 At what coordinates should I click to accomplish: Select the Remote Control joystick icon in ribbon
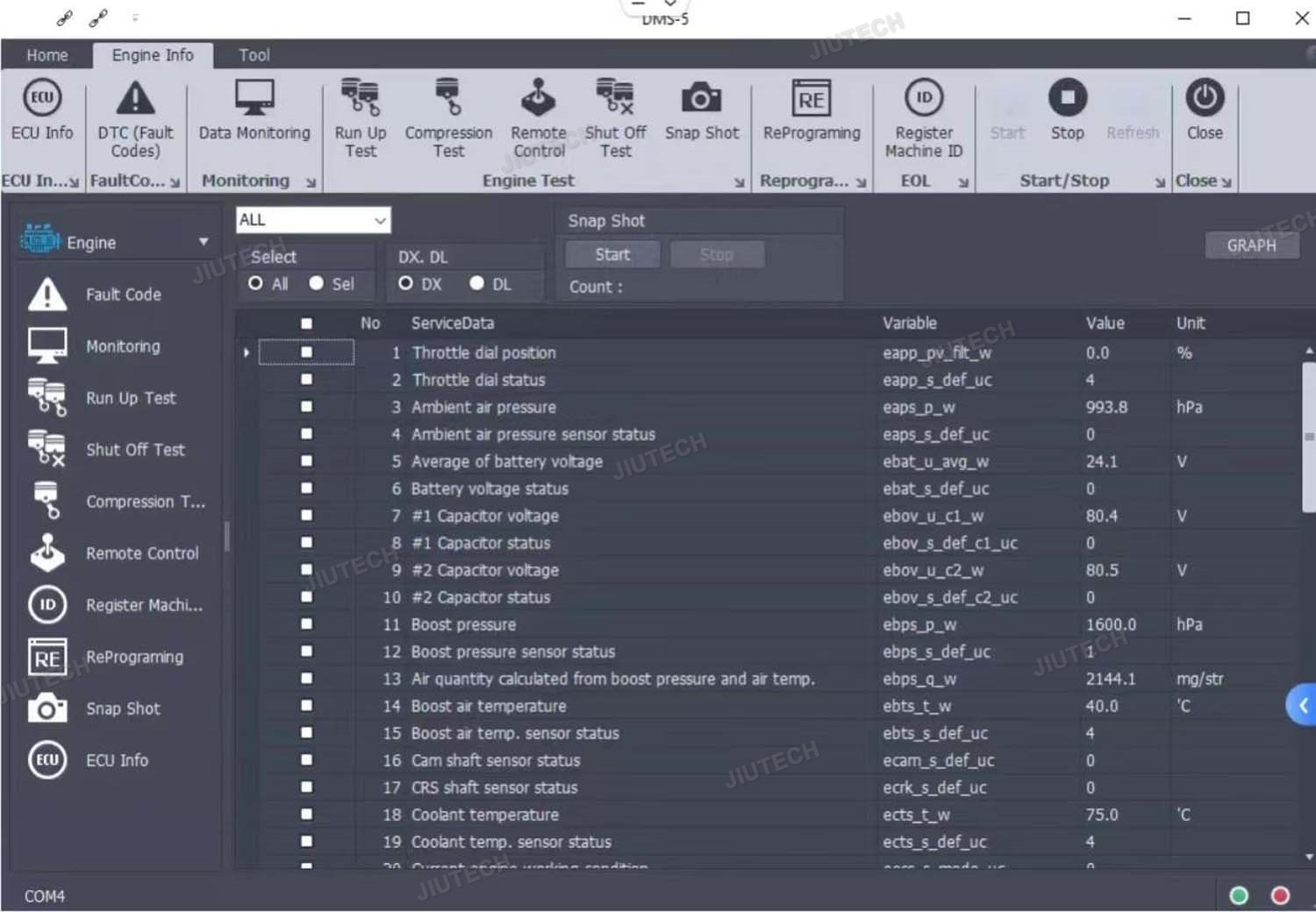538,118
